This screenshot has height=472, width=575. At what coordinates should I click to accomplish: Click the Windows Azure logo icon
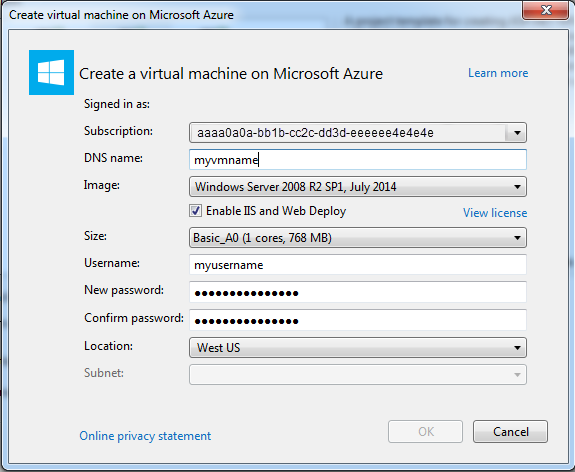pos(51,72)
